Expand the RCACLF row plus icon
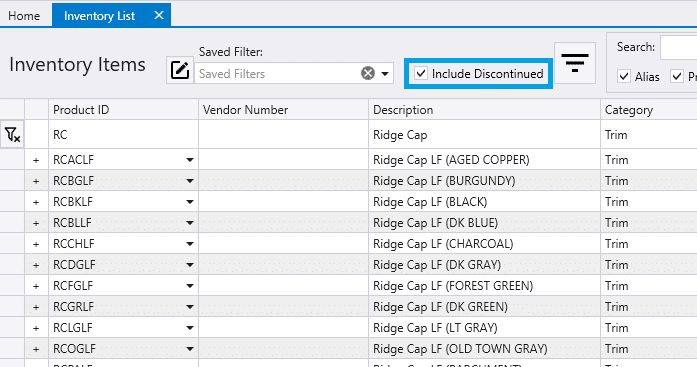The width and height of the screenshot is (697, 367). click(x=36, y=160)
